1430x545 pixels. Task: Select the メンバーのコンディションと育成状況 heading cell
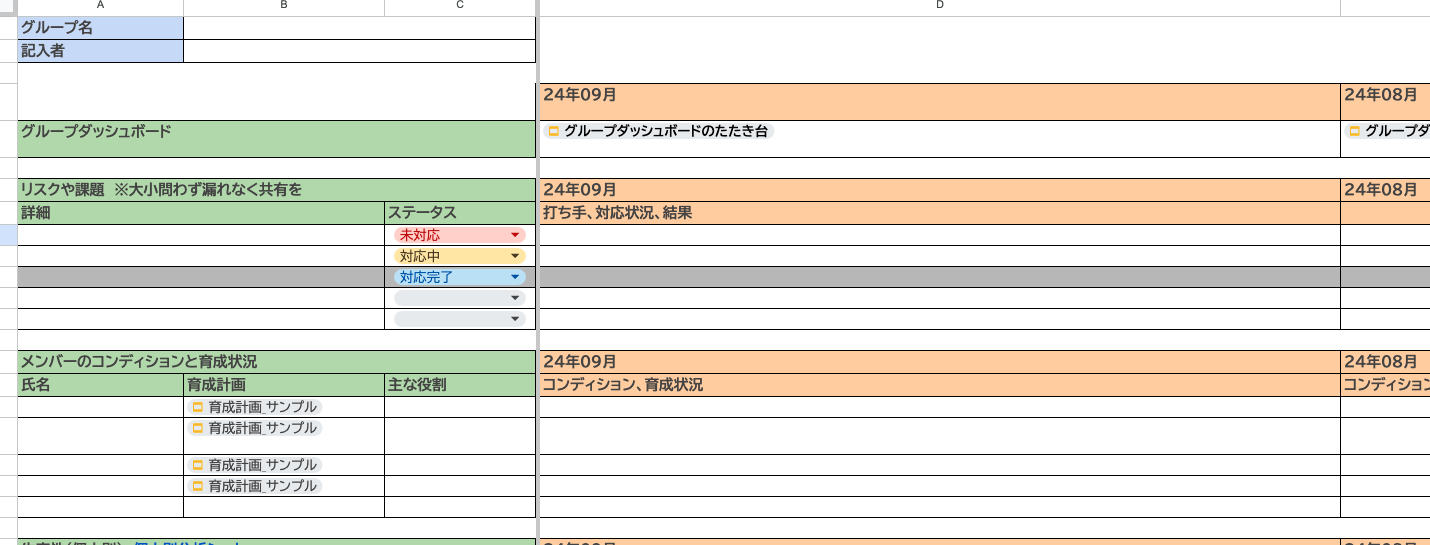277,362
